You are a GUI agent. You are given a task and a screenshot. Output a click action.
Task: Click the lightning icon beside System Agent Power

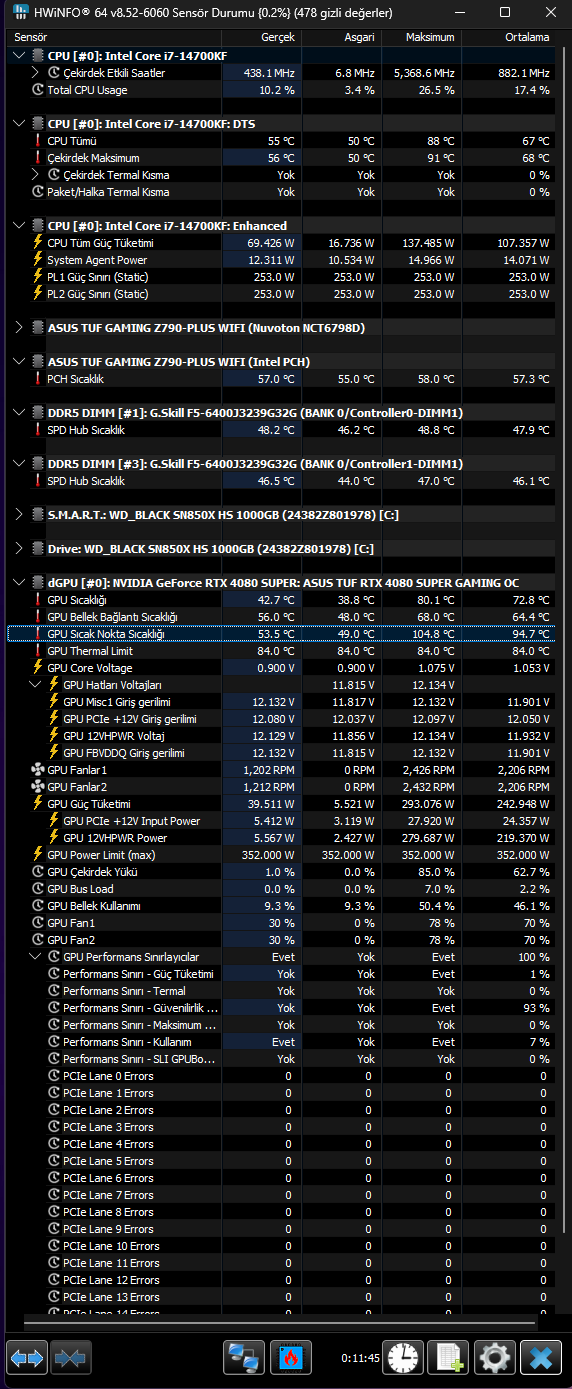click(x=38, y=260)
